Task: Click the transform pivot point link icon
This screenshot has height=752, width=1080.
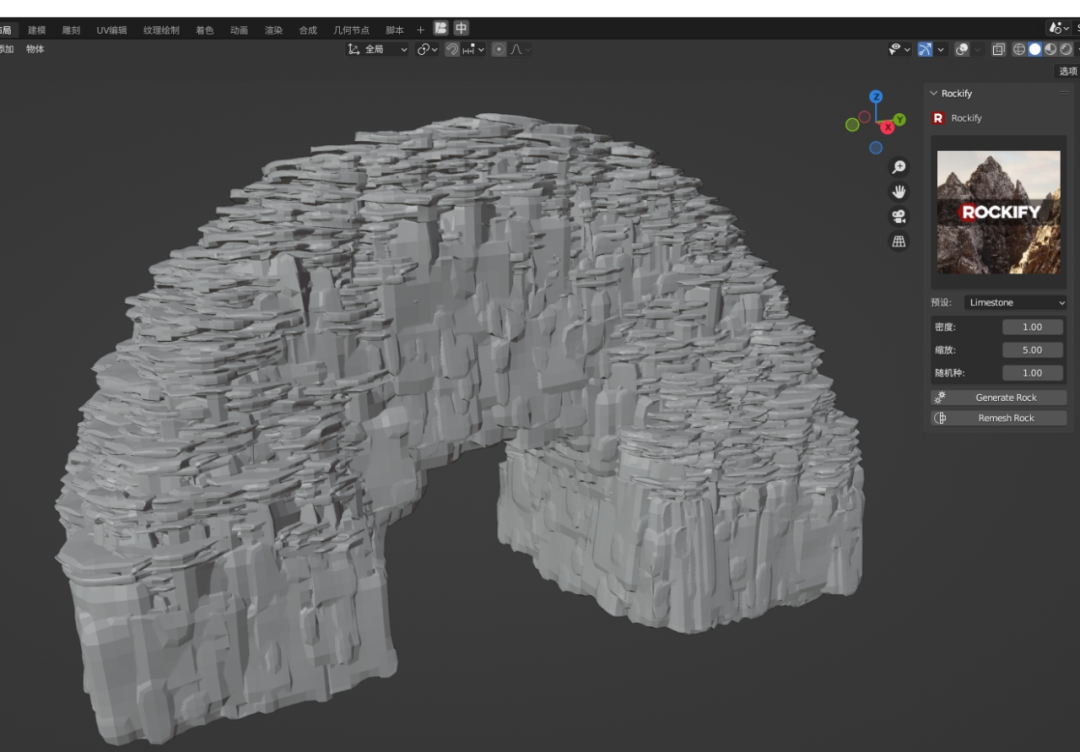Action: 423,49
